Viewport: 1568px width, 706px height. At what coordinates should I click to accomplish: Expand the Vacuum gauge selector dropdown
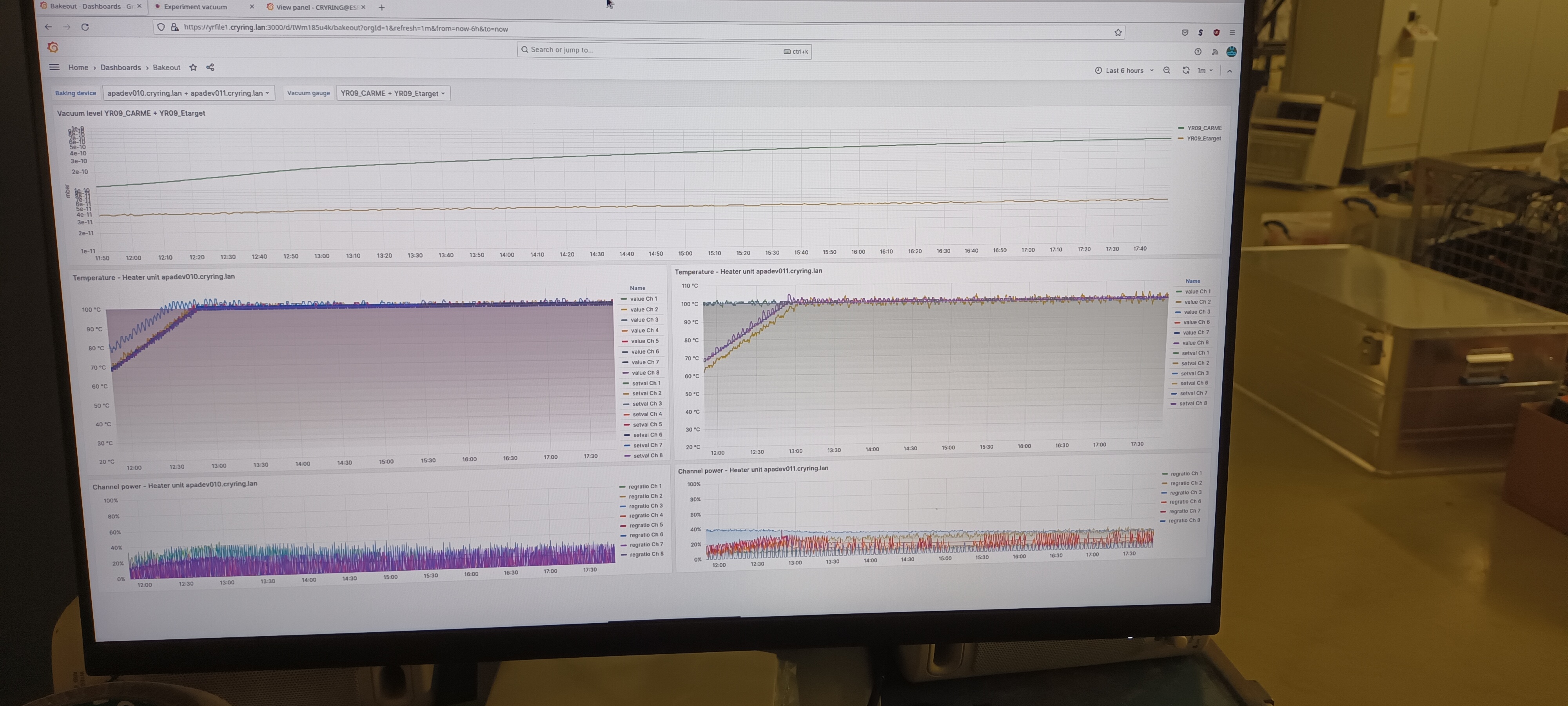393,93
